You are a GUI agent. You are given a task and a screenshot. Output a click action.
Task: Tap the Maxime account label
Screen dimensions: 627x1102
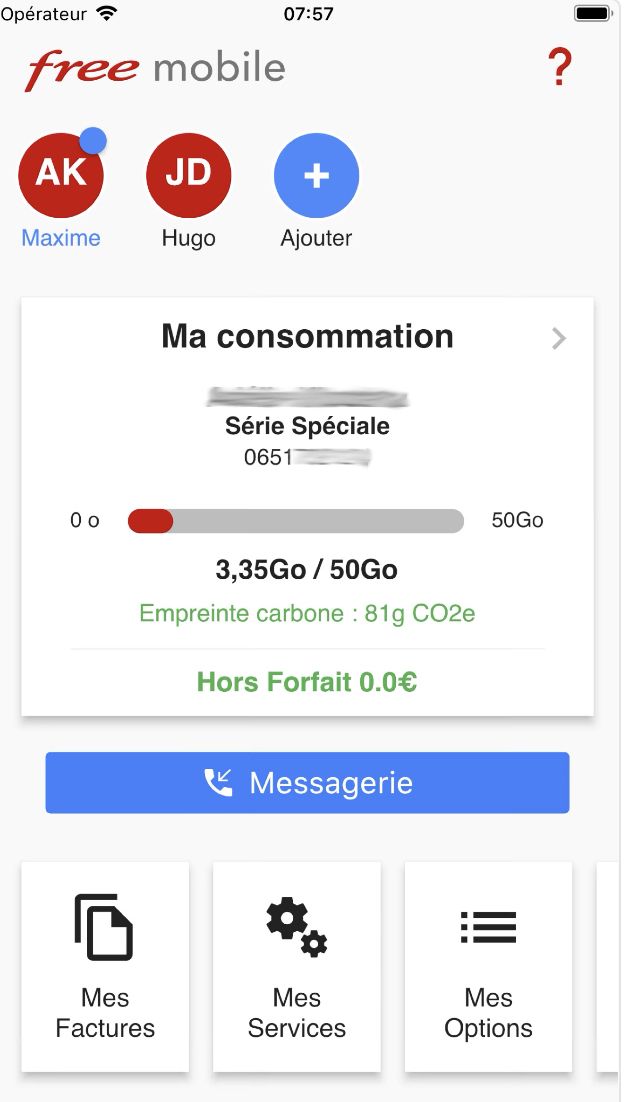point(61,238)
